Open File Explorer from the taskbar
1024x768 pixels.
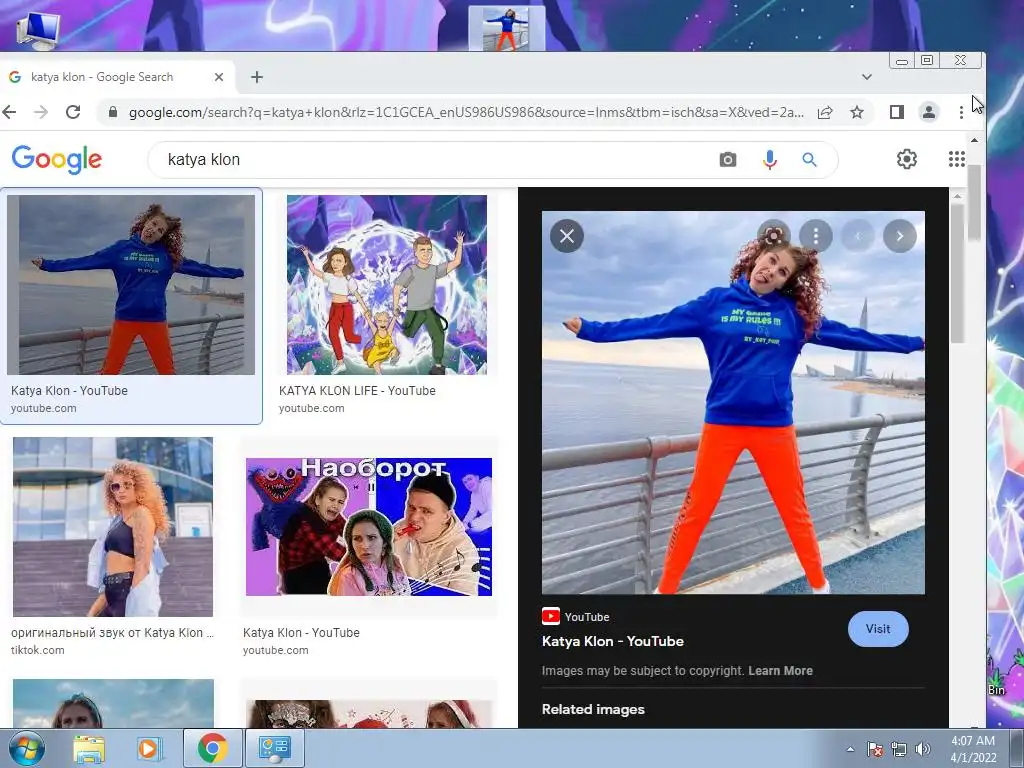tap(89, 748)
